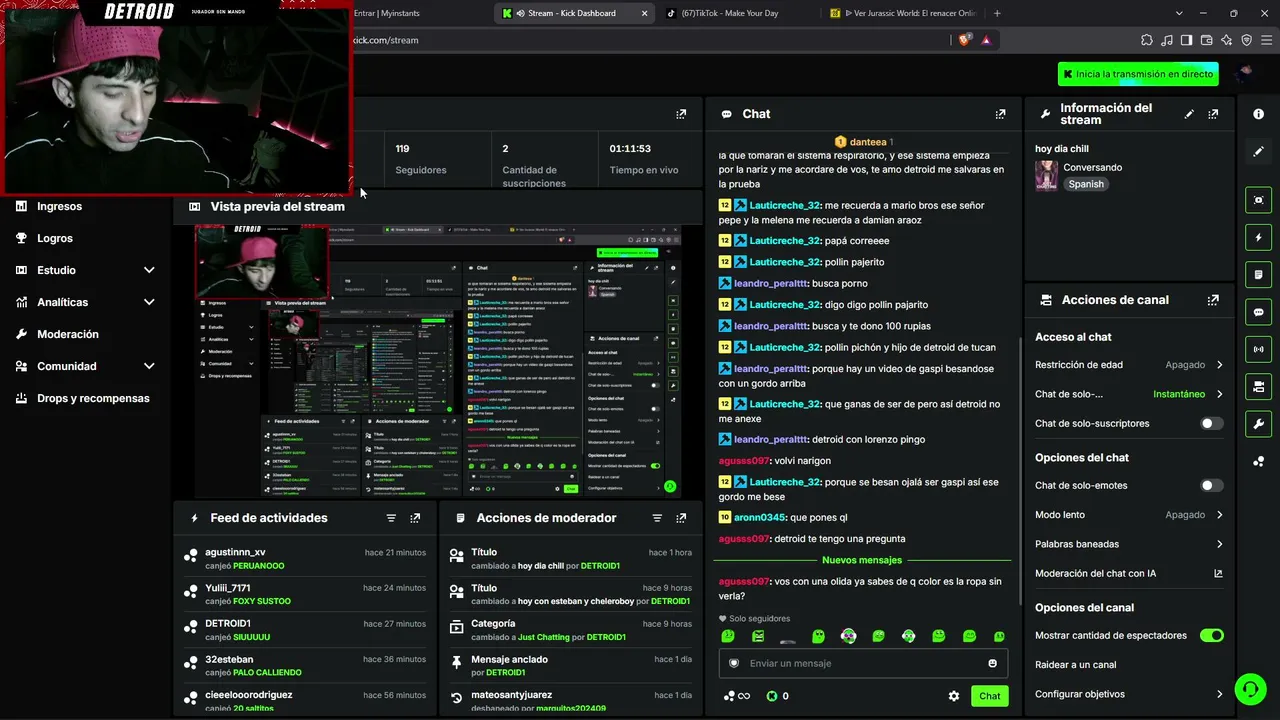1280x720 pixels.
Task: Open the browser tab list chevron
Action: coord(1180,13)
